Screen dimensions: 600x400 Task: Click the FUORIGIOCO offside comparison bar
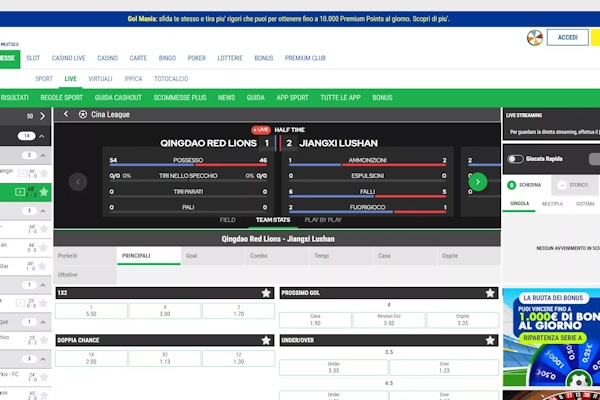click(367, 212)
